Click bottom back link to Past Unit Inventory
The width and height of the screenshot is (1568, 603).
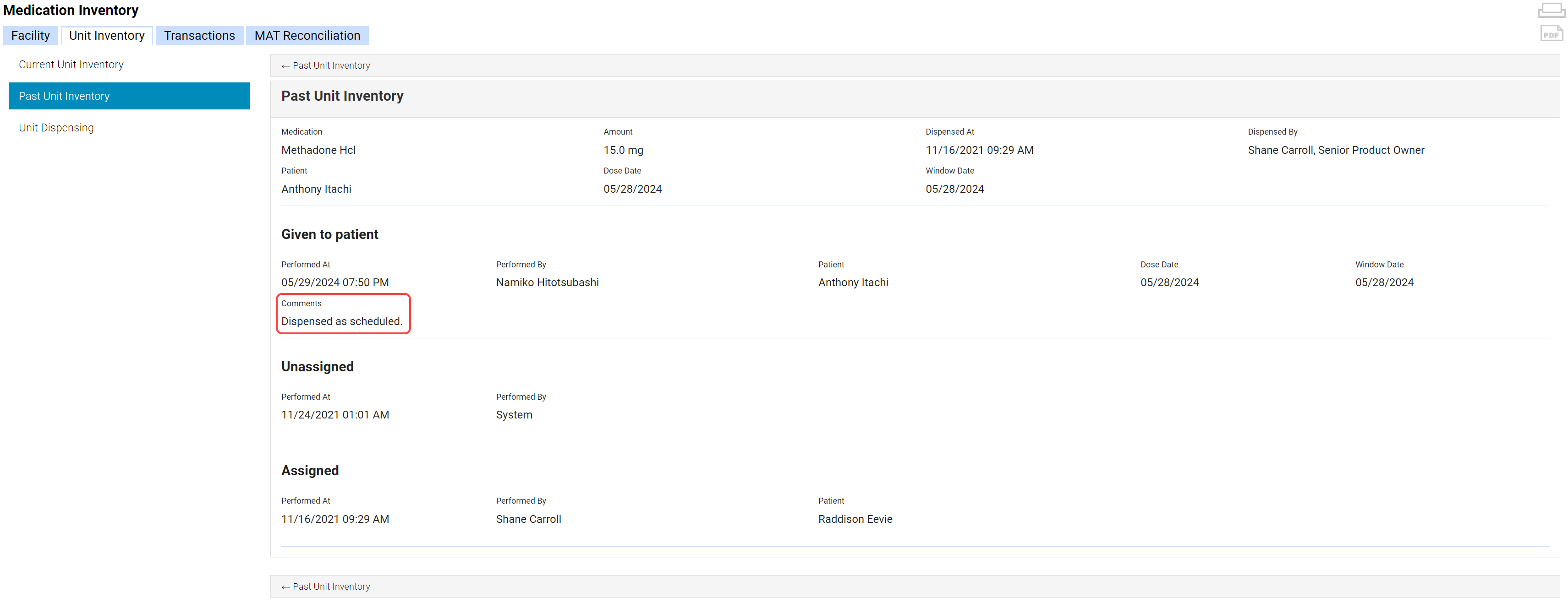coord(326,587)
